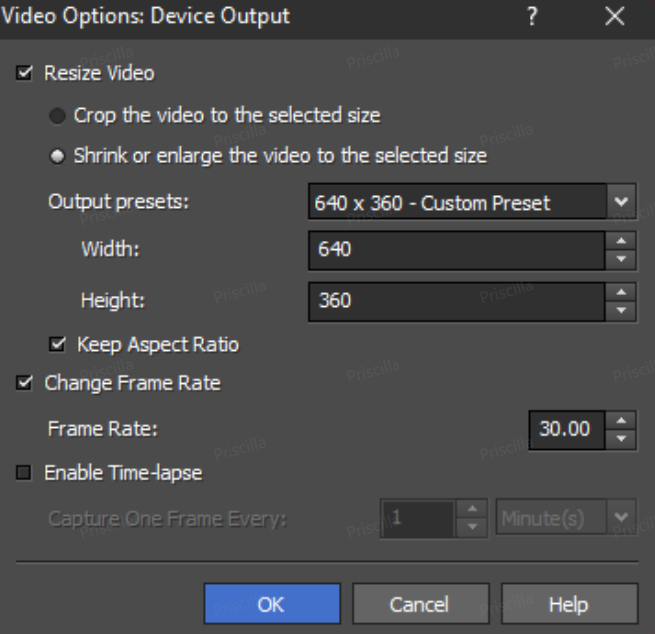Increase Width using the up arrow

621,240
